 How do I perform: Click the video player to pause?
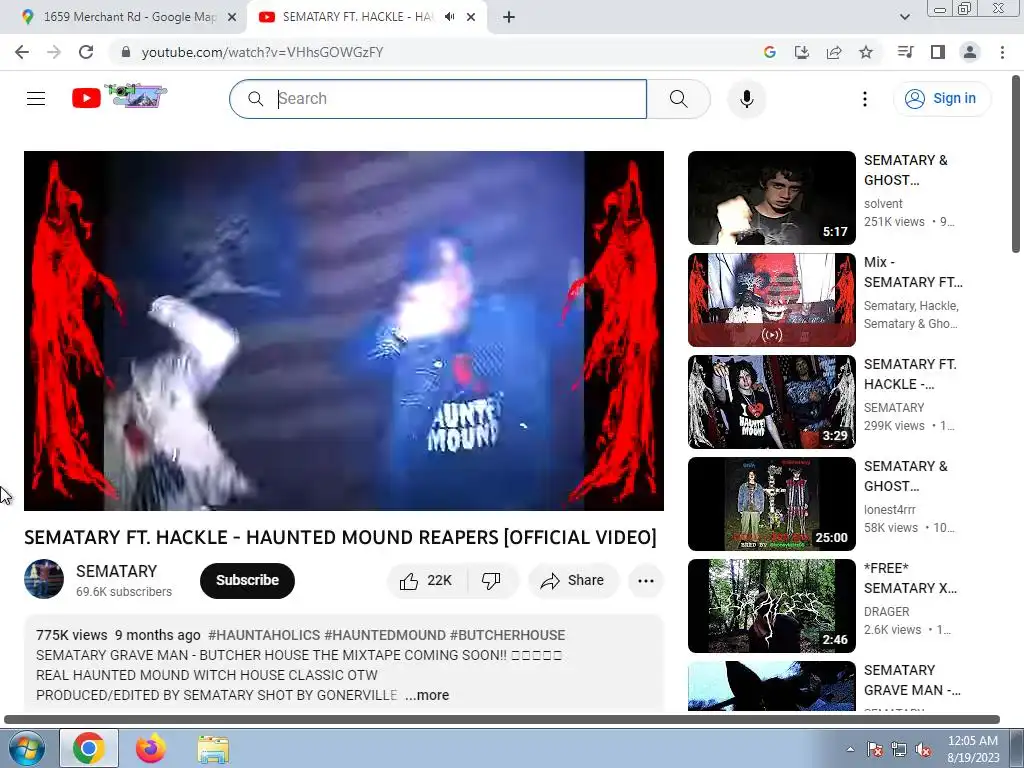coord(344,331)
